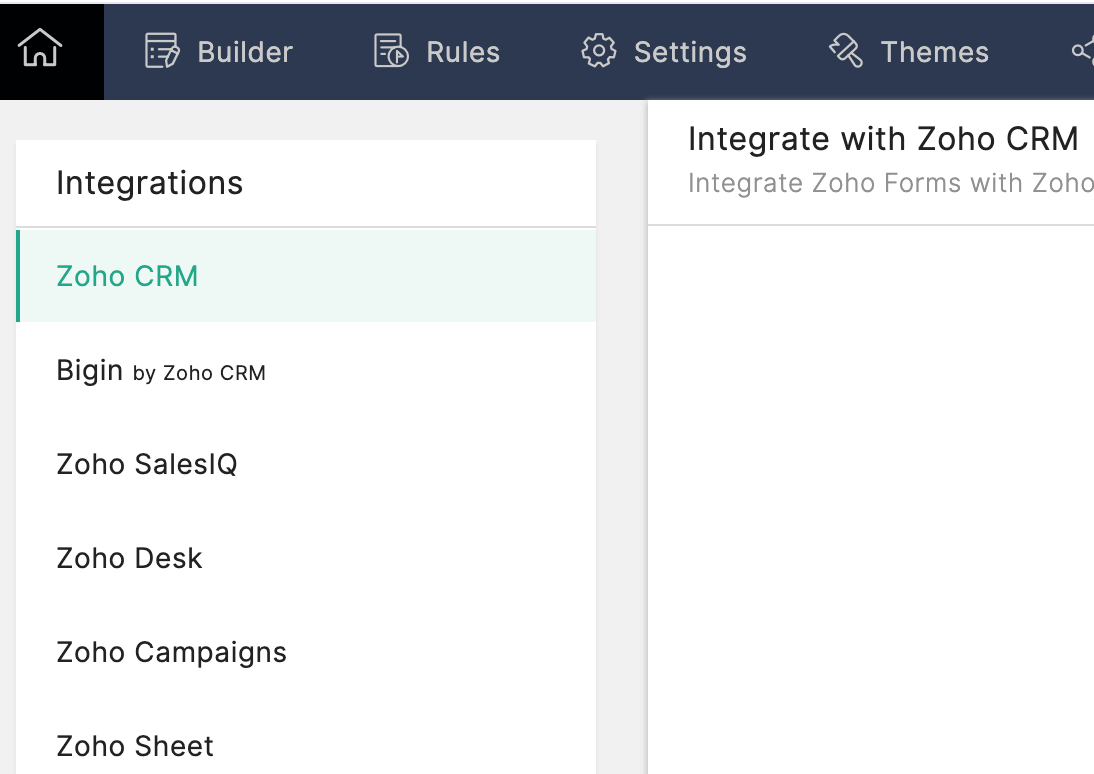
Task: Select Zoho CRM integration
Action: coord(306,276)
